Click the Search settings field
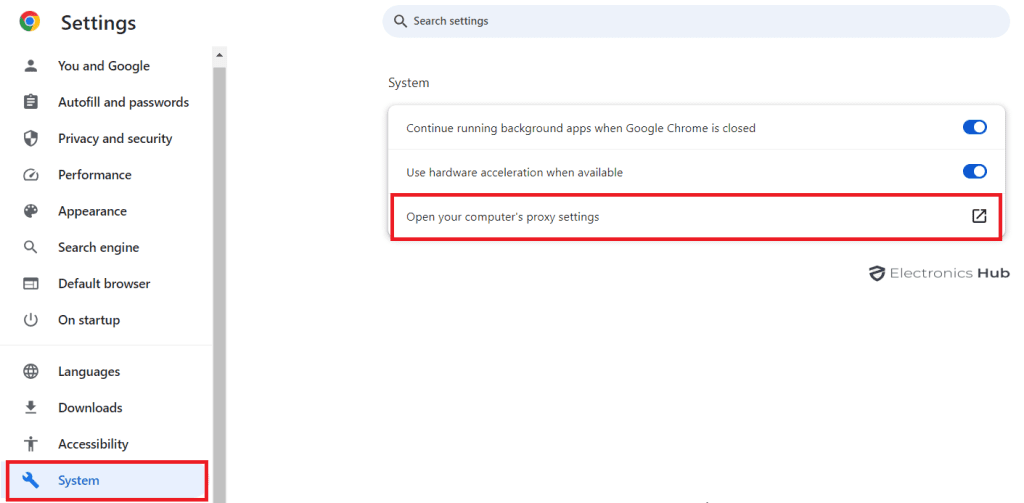Image resolution: width=1024 pixels, height=503 pixels. click(696, 22)
